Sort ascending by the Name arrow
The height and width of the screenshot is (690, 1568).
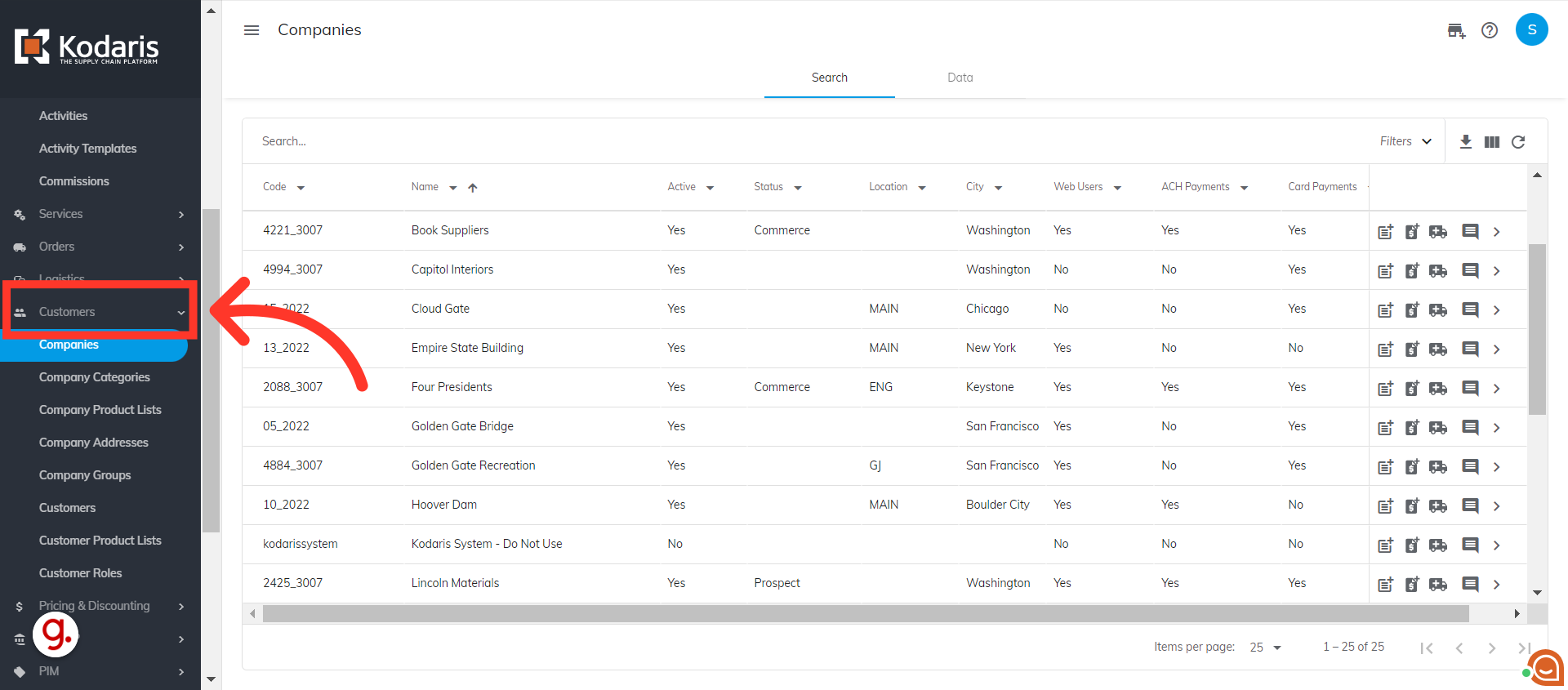(473, 188)
